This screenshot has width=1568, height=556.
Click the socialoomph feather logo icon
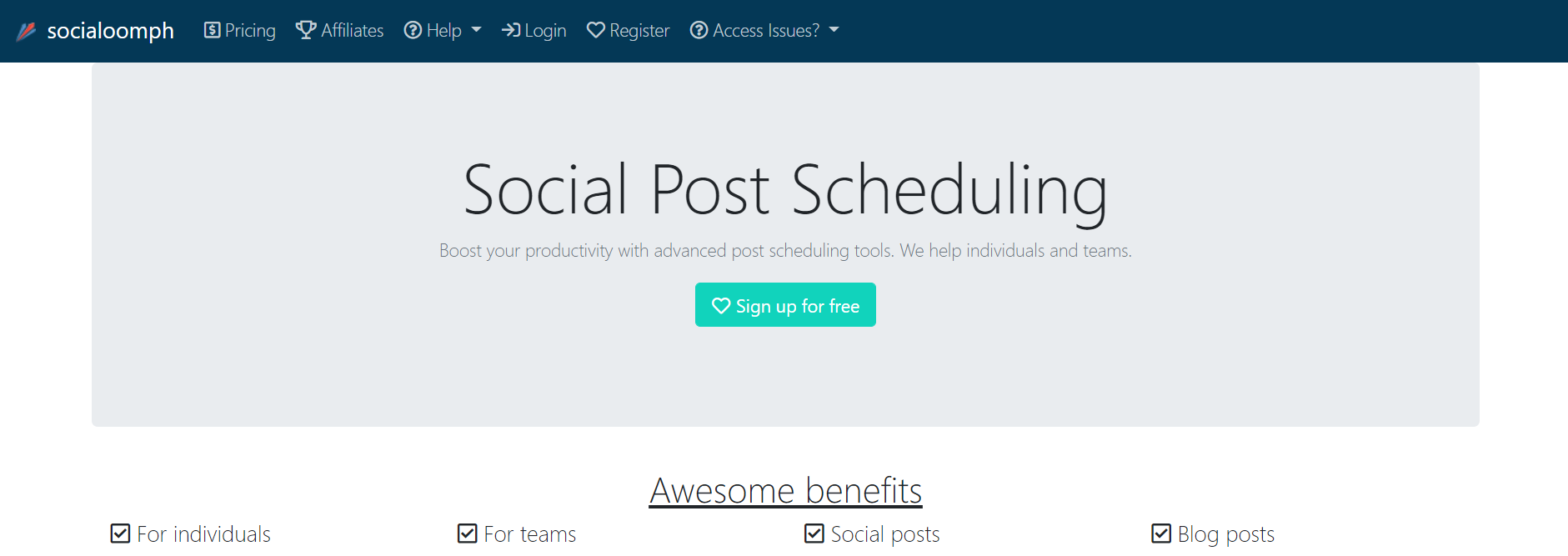(27, 32)
